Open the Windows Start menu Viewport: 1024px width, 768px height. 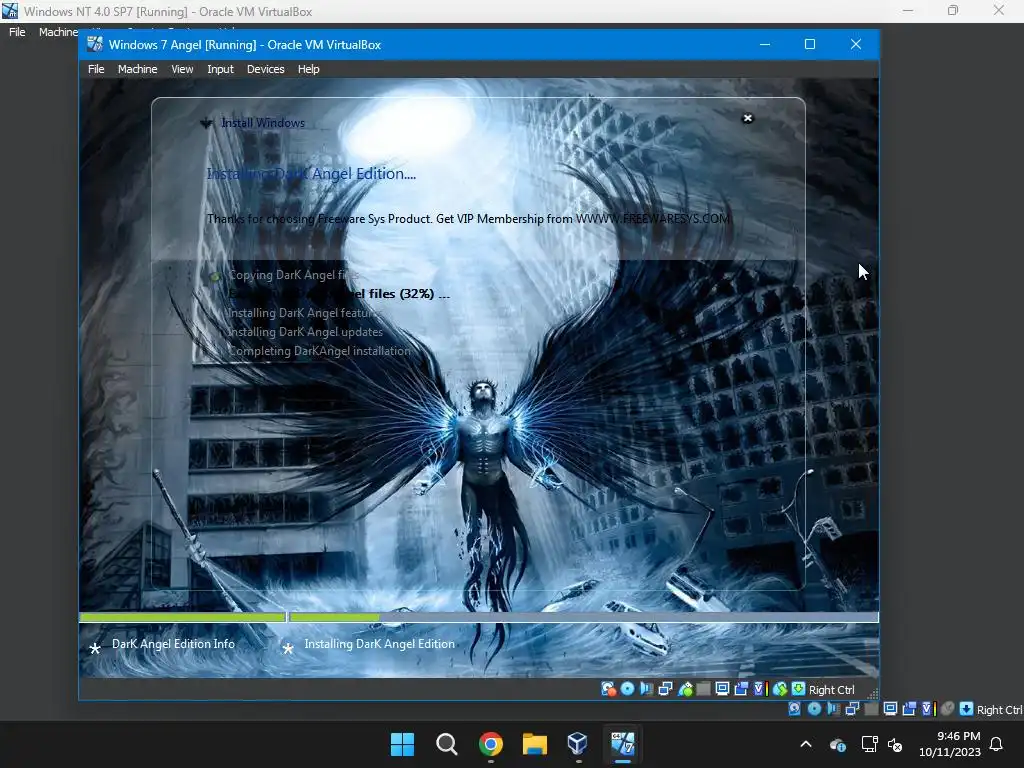tap(402, 744)
